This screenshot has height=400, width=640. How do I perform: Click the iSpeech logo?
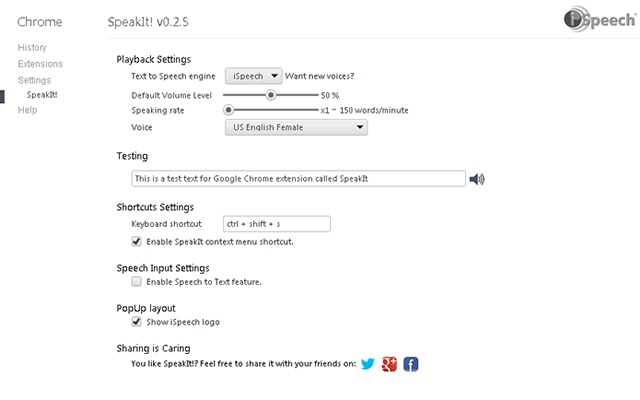(600, 19)
